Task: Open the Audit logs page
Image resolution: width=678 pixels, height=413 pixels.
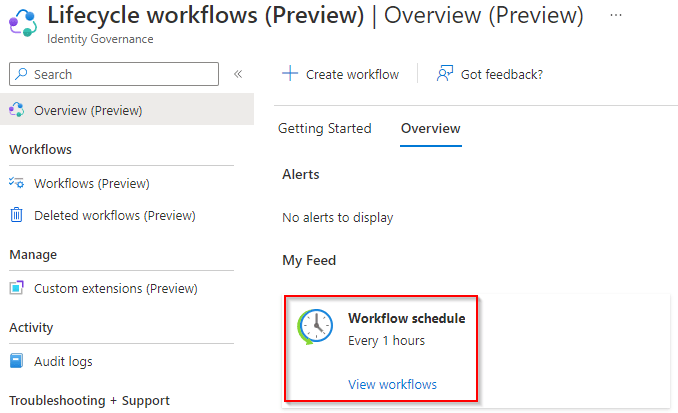Action: (x=63, y=361)
